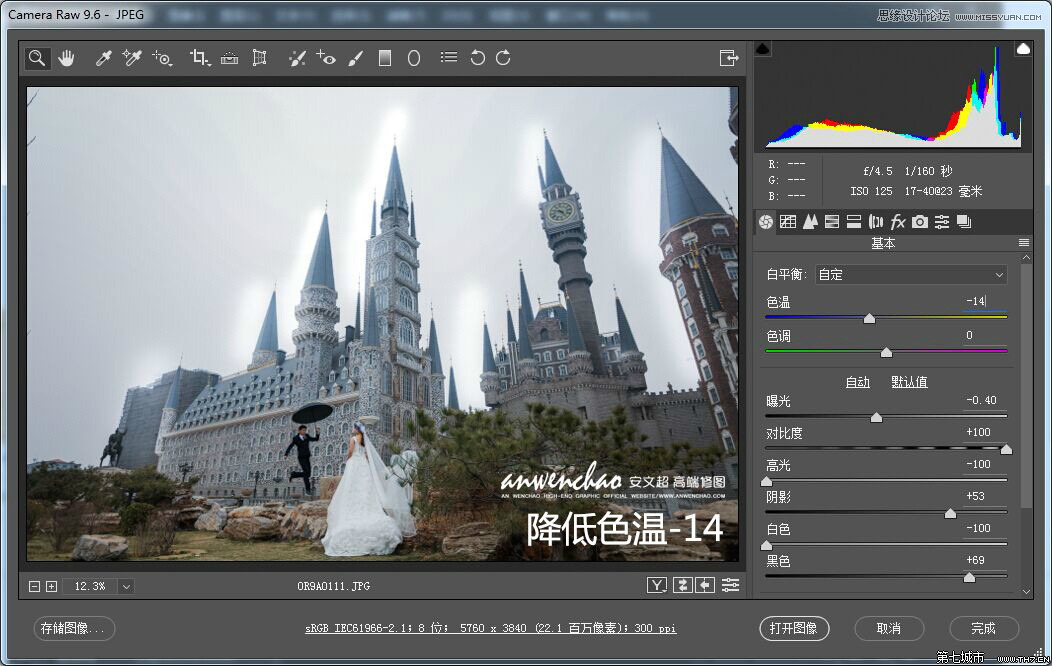Open the Split Toning panel tab
Screen dimensions: 1052x666
coord(854,221)
